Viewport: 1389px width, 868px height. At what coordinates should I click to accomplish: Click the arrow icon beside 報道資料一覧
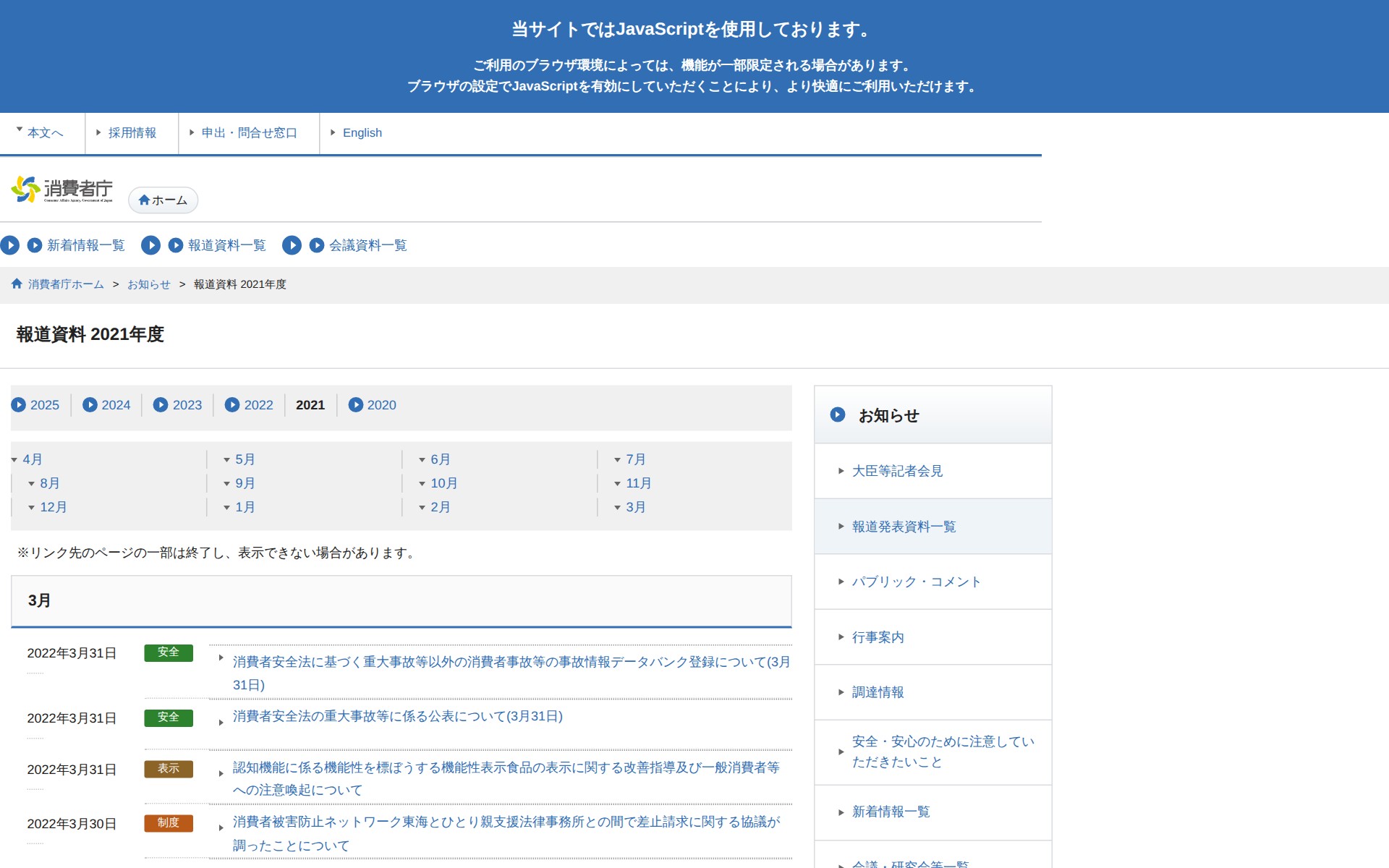click(174, 245)
